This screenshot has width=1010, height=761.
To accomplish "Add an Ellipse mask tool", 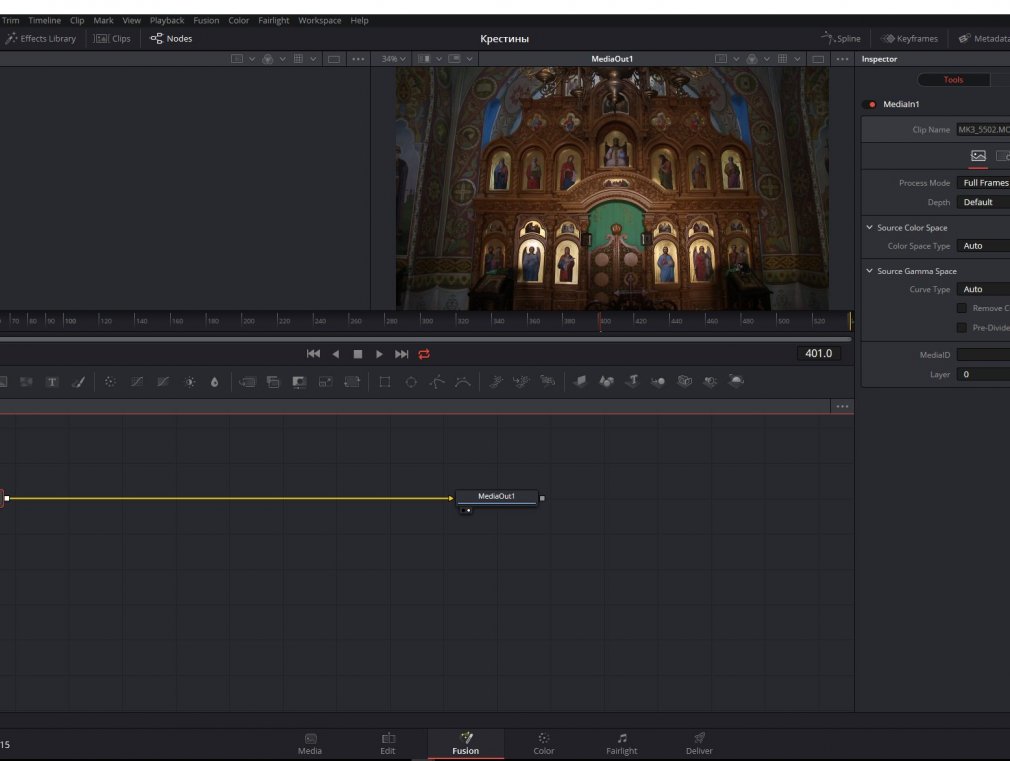I will tap(410, 382).
